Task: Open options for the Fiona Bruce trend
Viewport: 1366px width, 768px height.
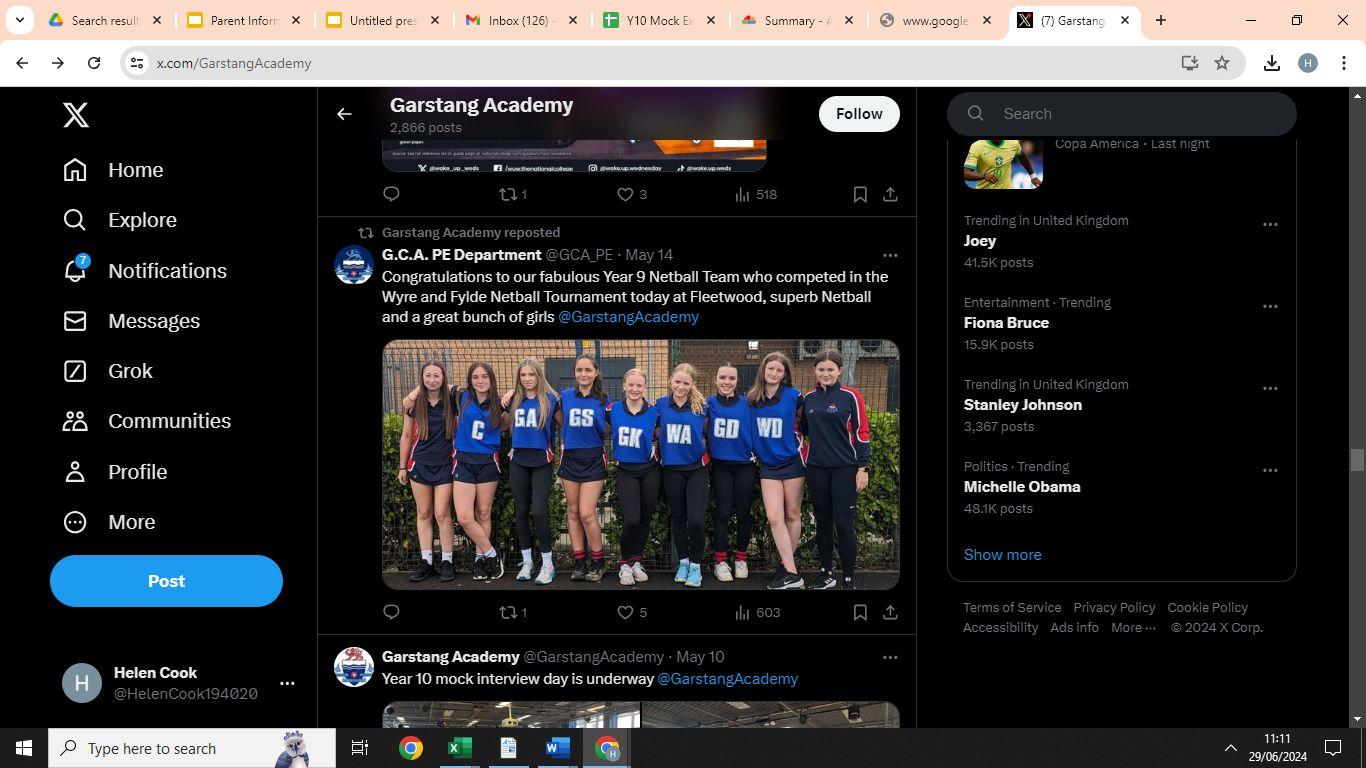Action: click(x=1270, y=306)
